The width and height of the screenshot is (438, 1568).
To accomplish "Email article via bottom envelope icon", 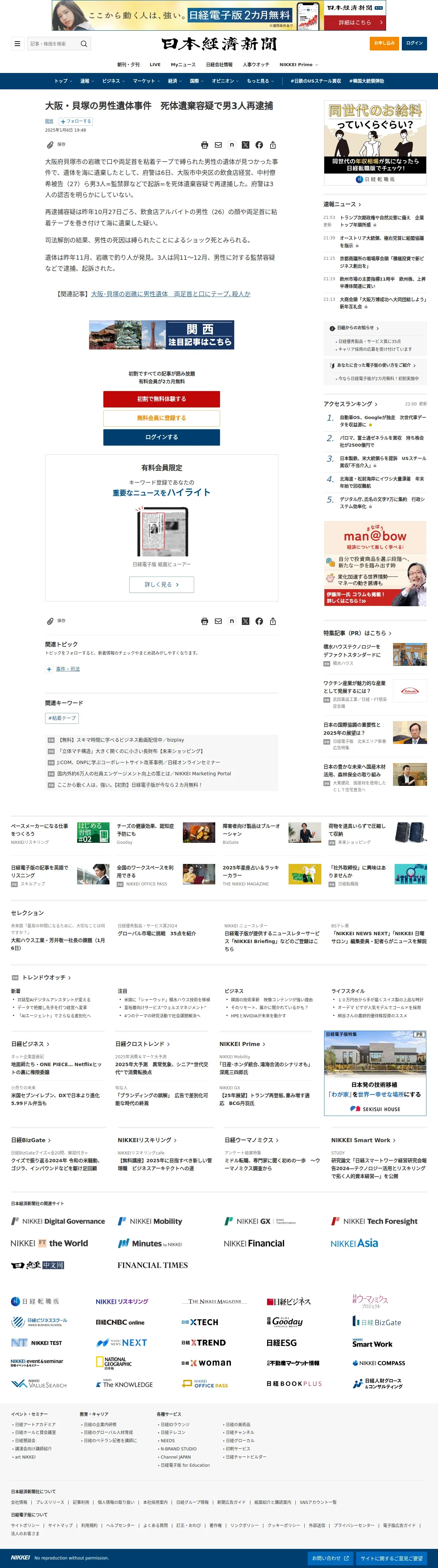I will 218,621.
